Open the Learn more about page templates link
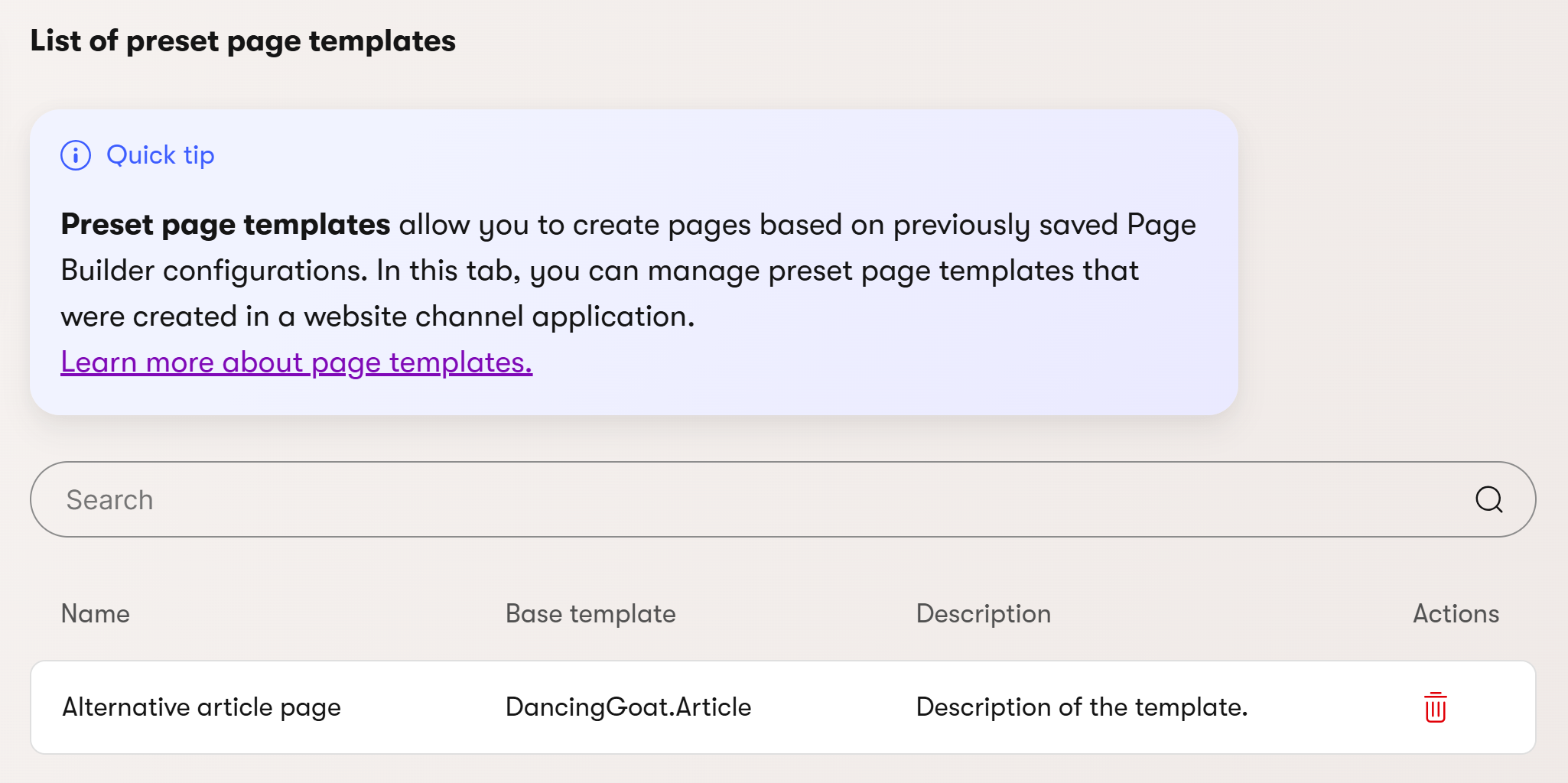This screenshot has width=1568, height=783. point(296,362)
